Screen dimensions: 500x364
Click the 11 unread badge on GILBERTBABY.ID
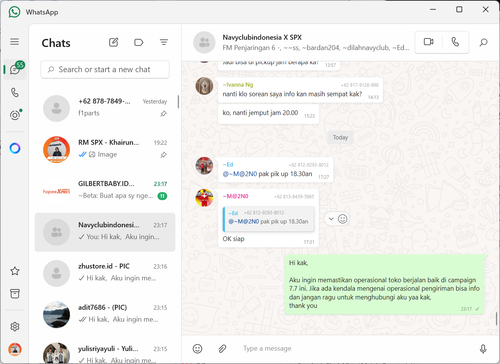point(162,196)
